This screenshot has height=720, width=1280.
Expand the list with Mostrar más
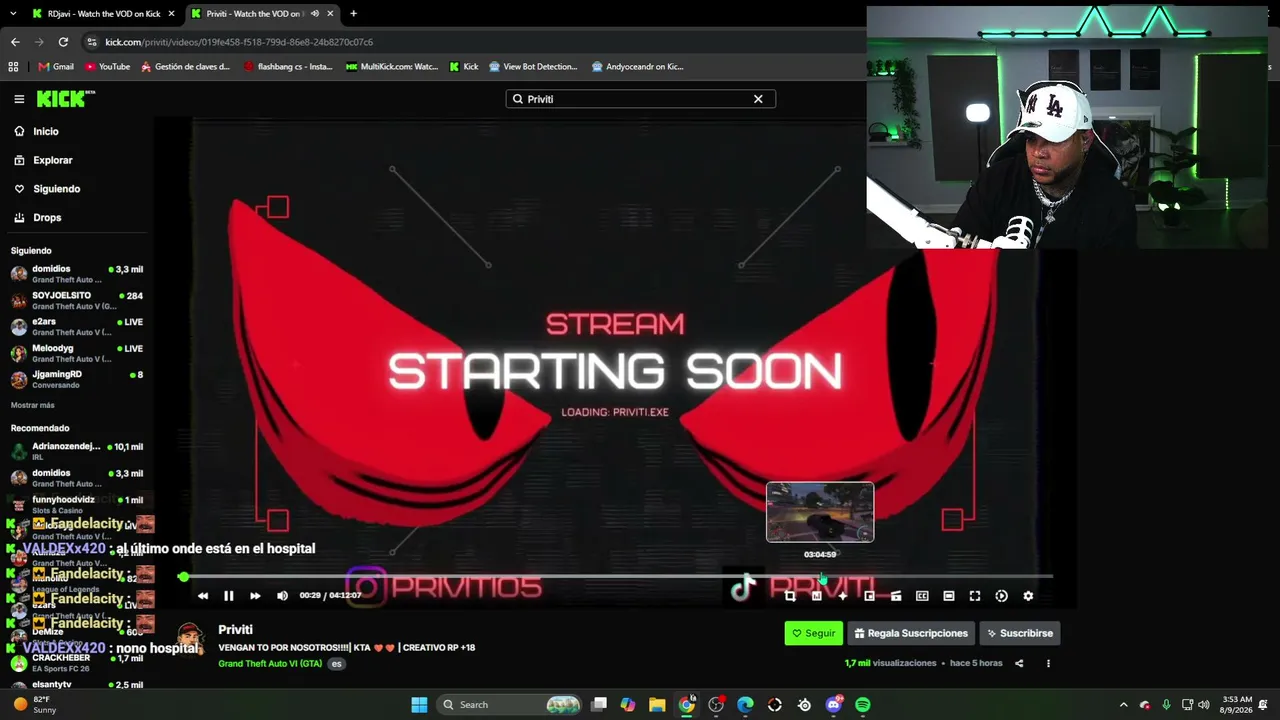coord(32,405)
